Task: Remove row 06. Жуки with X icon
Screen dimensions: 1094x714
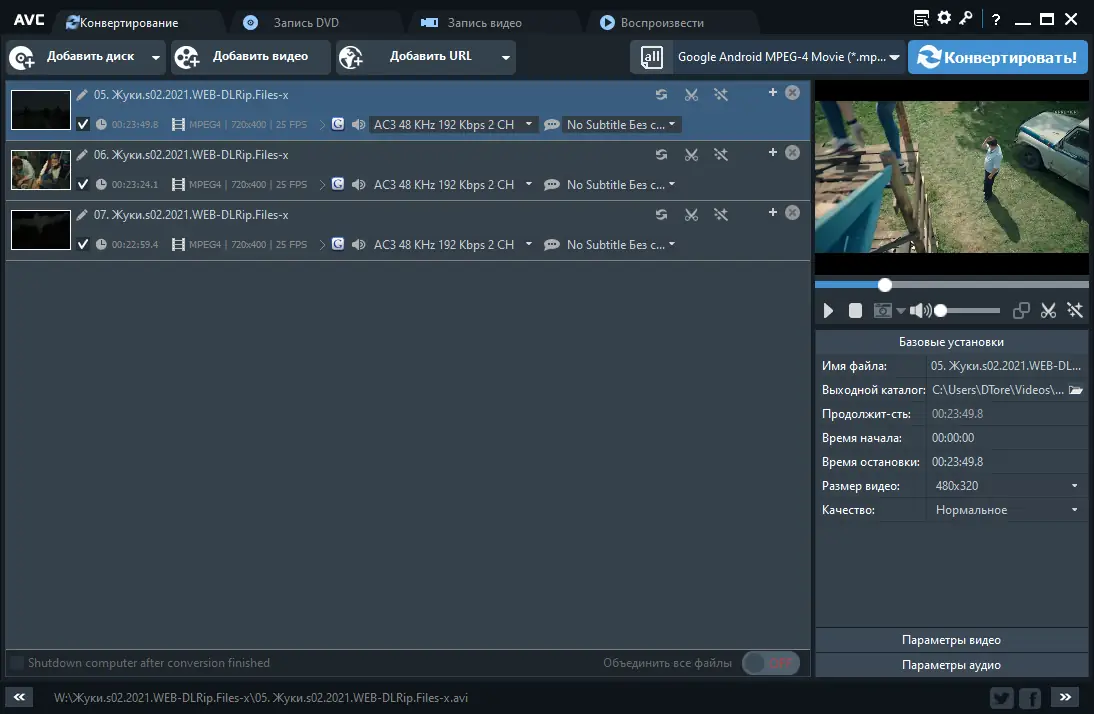Action: 793,152
